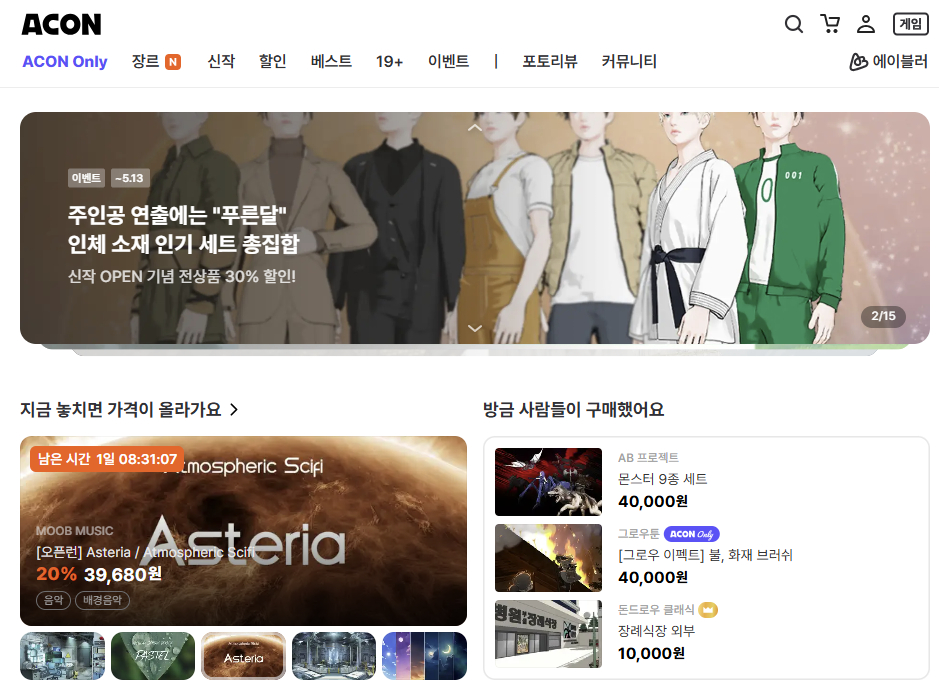The width and height of the screenshot is (939, 688).
Task: Open the search magnifier icon
Action: (x=793, y=24)
